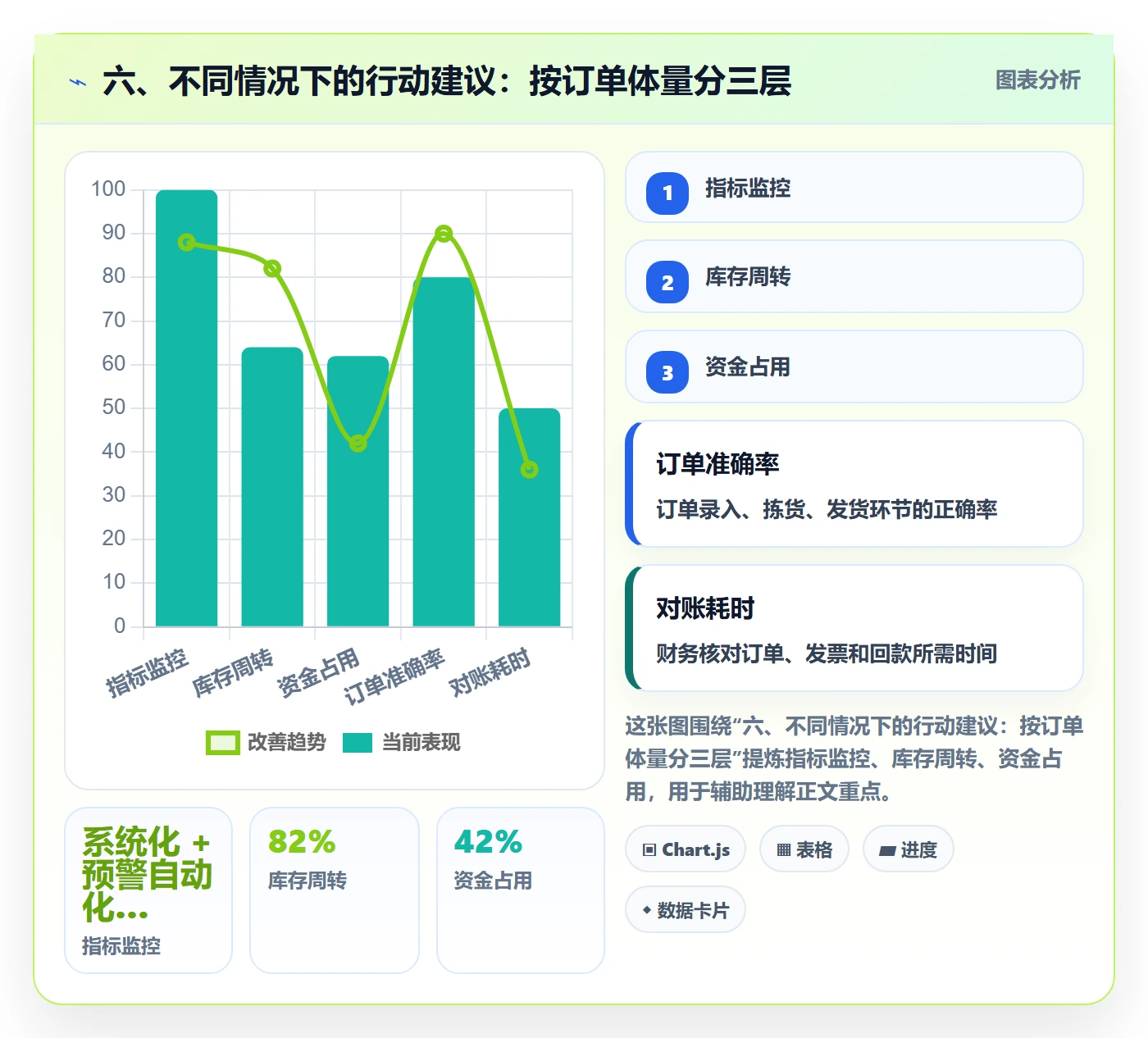Open the 指标监控 list item

pos(854,187)
